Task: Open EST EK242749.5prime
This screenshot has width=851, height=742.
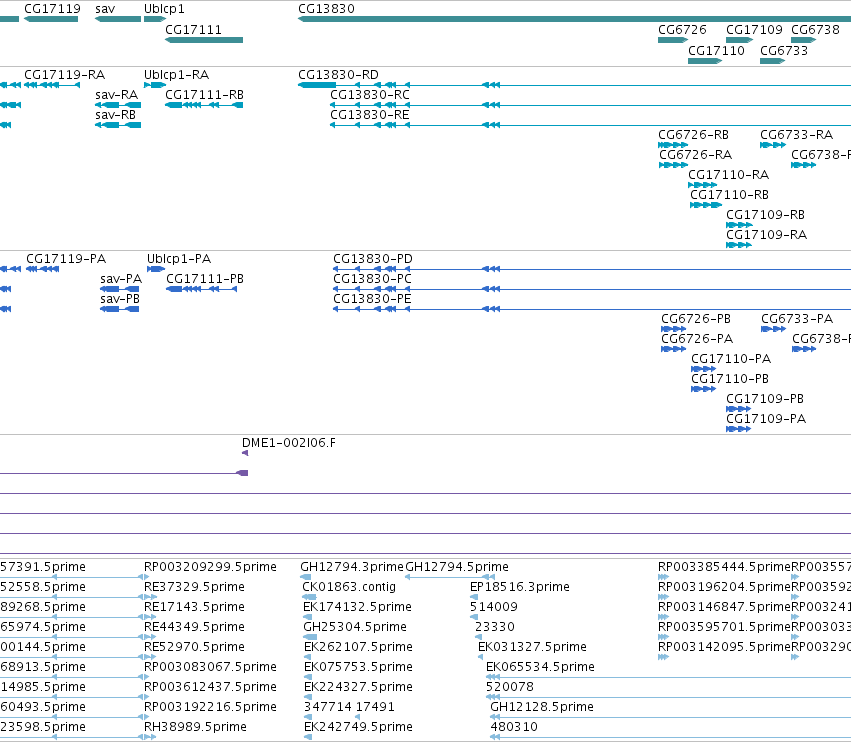Action: [358, 726]
